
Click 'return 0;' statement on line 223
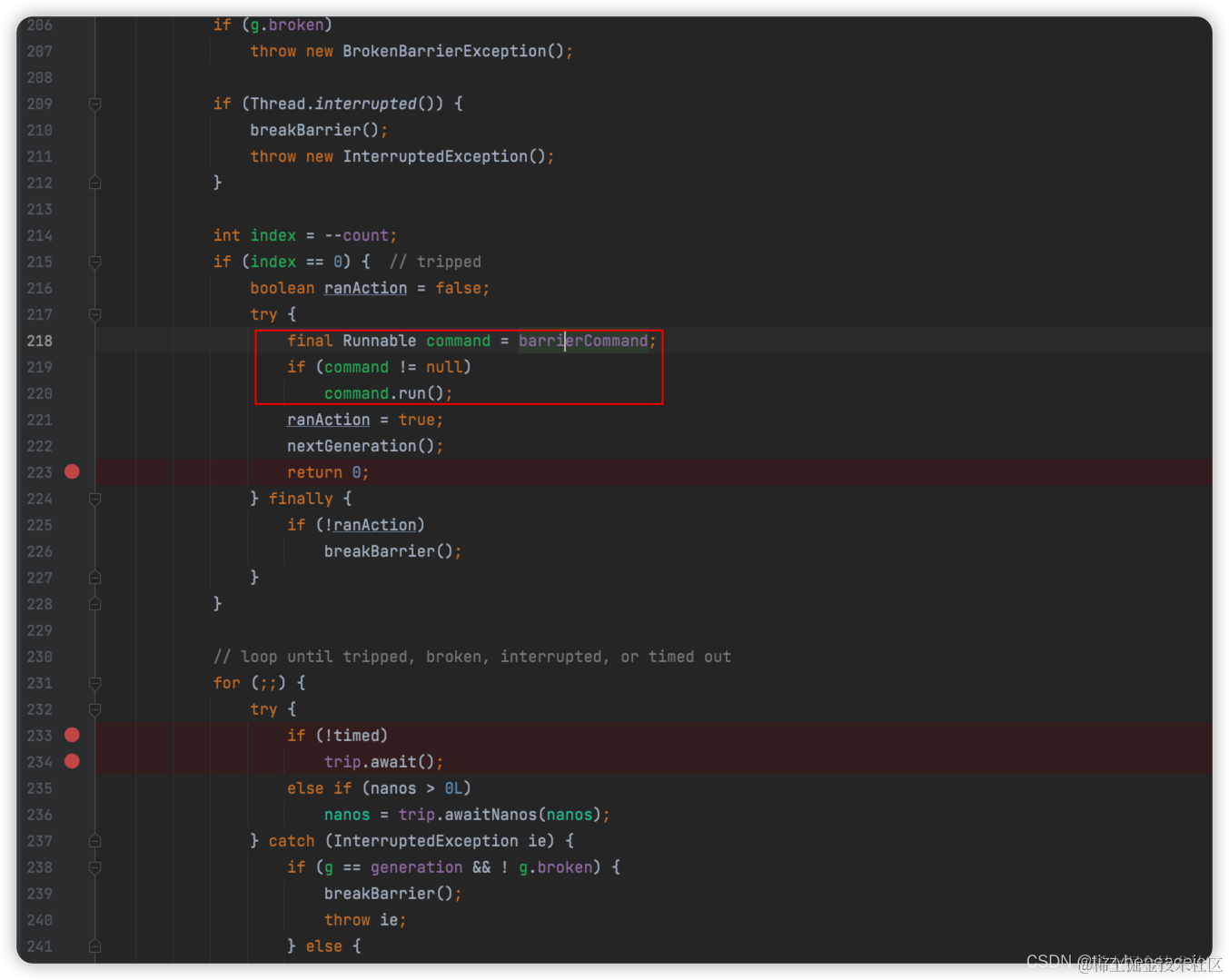click(x=328, y=472)
